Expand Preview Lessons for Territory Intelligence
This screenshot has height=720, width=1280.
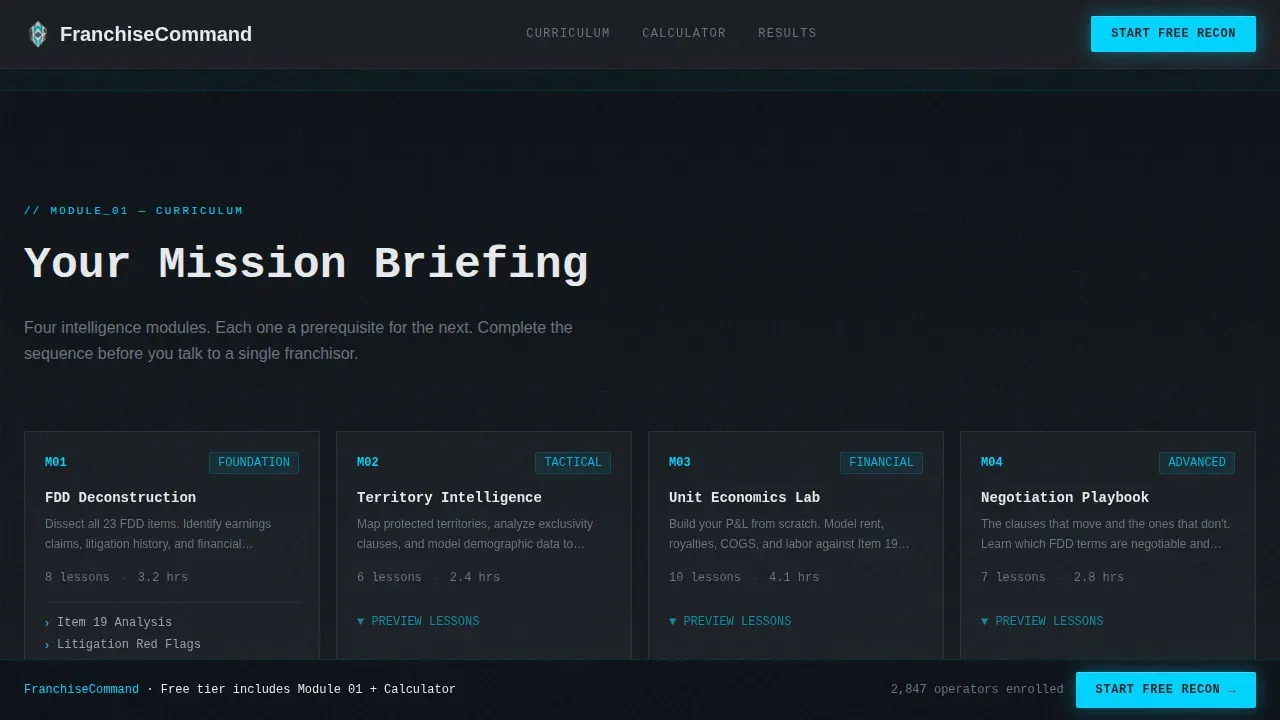pyautogui.click(x=418, y=621)
